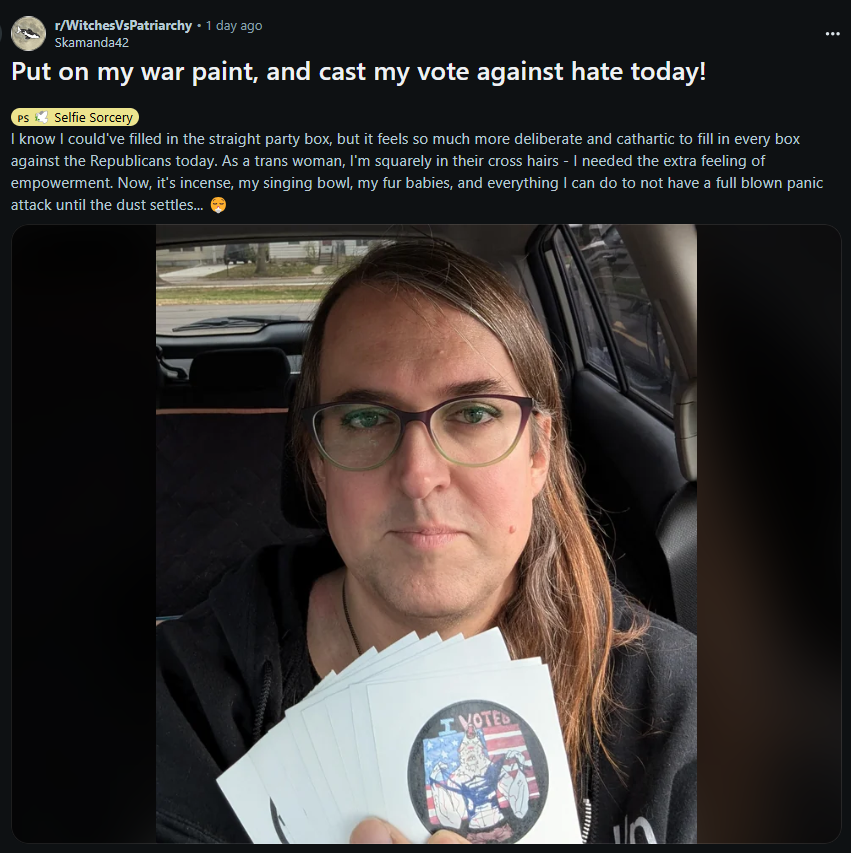This screenshot has width=851, height=853.
Task: Click the "1 day ago" timestamp
Action: coord(234,26)
